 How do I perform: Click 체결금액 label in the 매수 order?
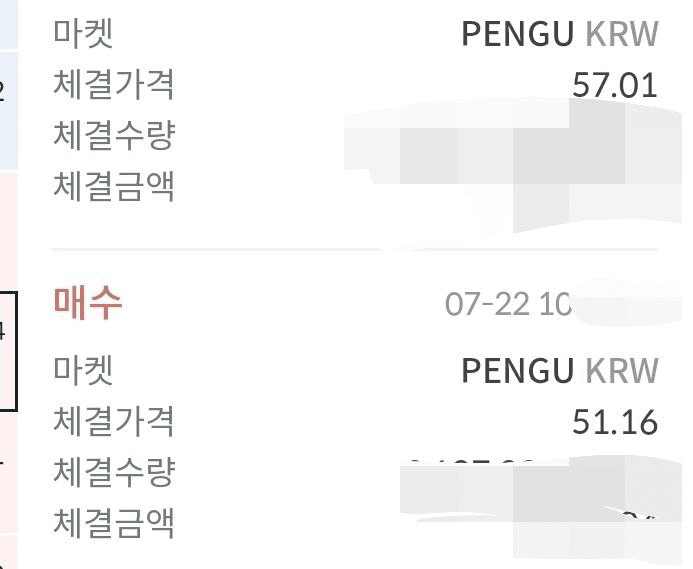coord(114,523)
